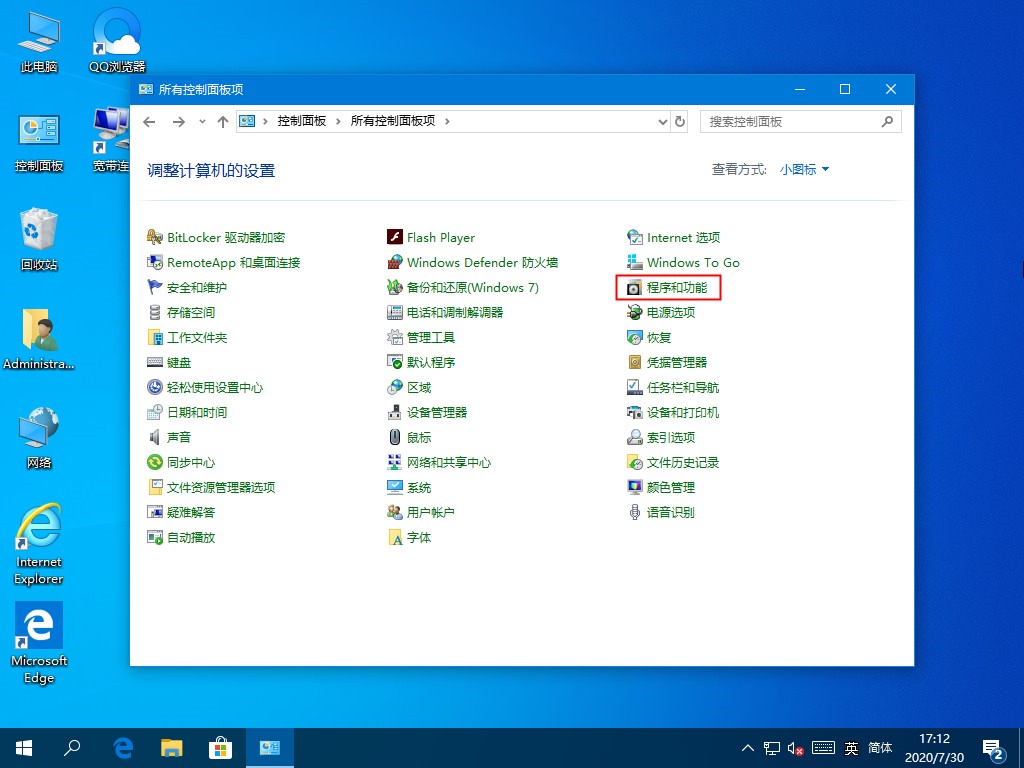
Task: Refresh the Control Panel view
Action: 679,121
